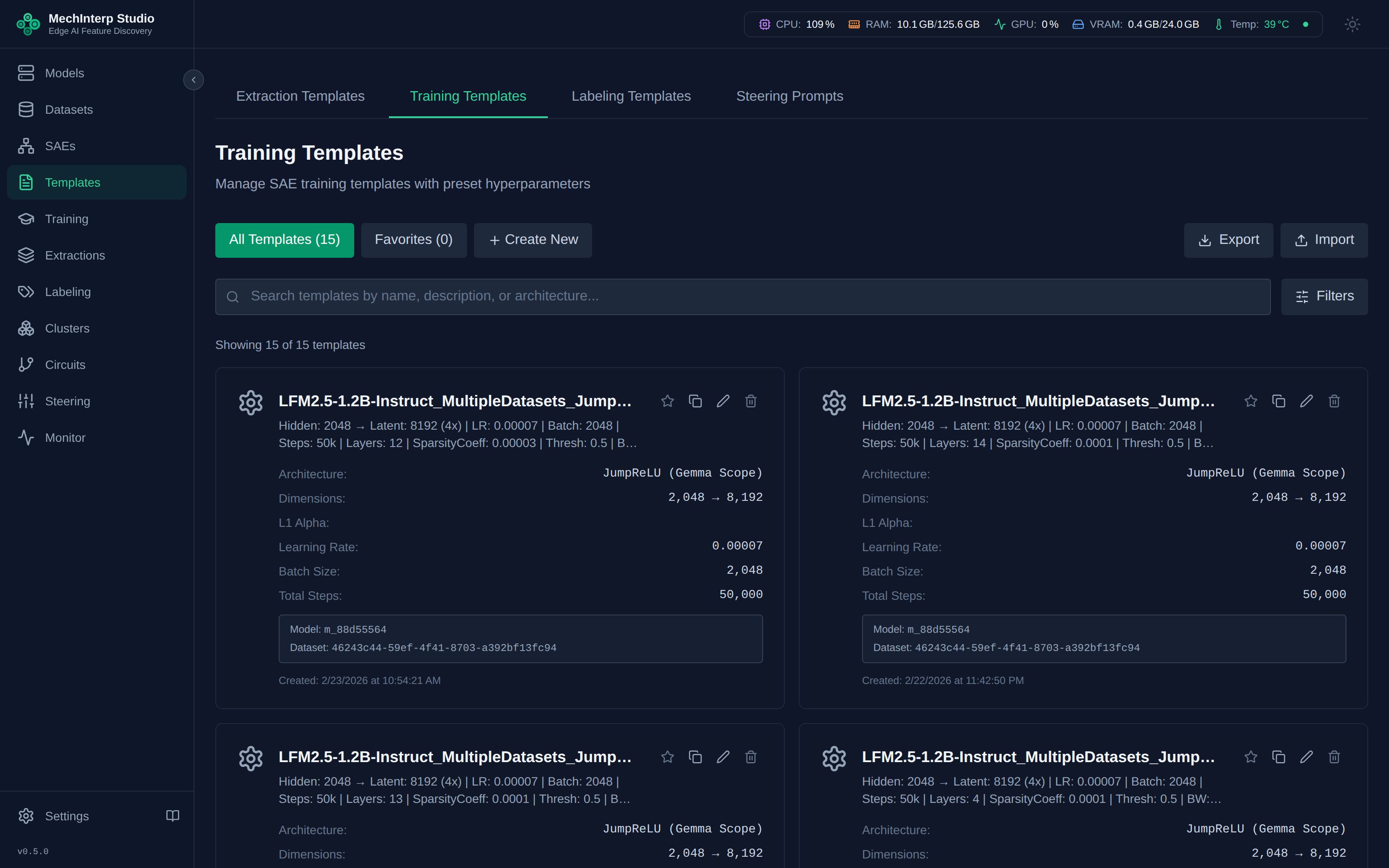
Task: Open the documentation book icon
Action: [x=173, y=816]
